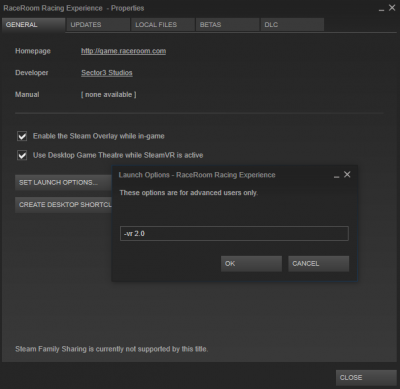Image resolution: width=400 pixels, height=389 pixels.
Task: Click the 'Homepage' label
Action: click(33, 51)
